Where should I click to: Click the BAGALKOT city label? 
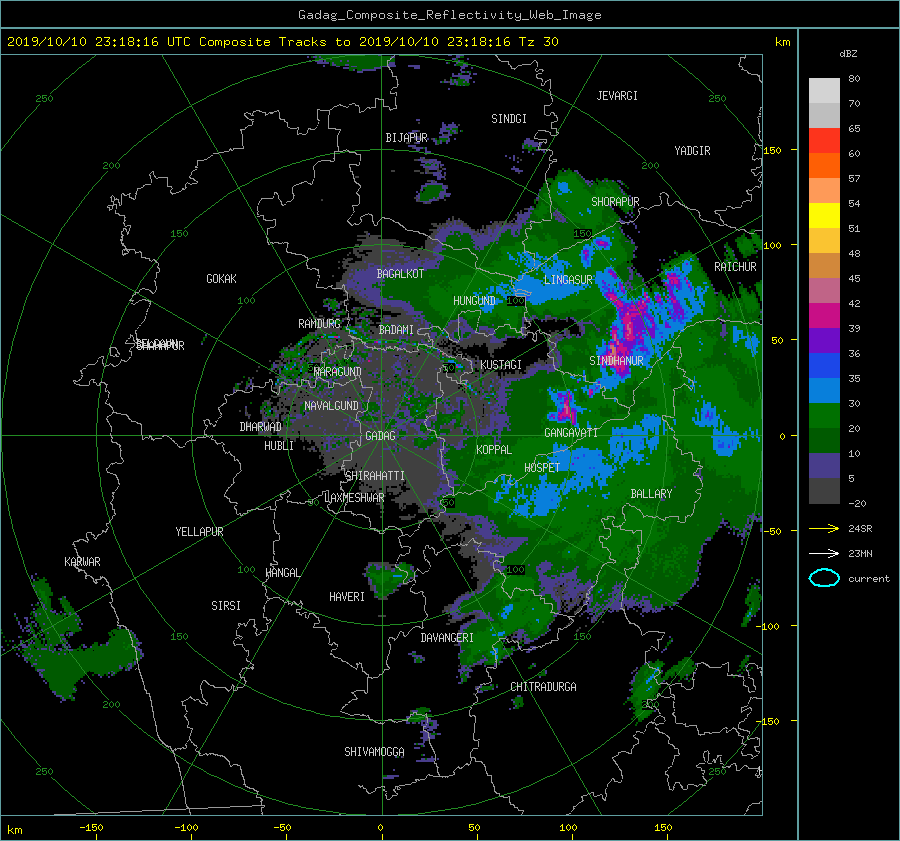[400, 274]
